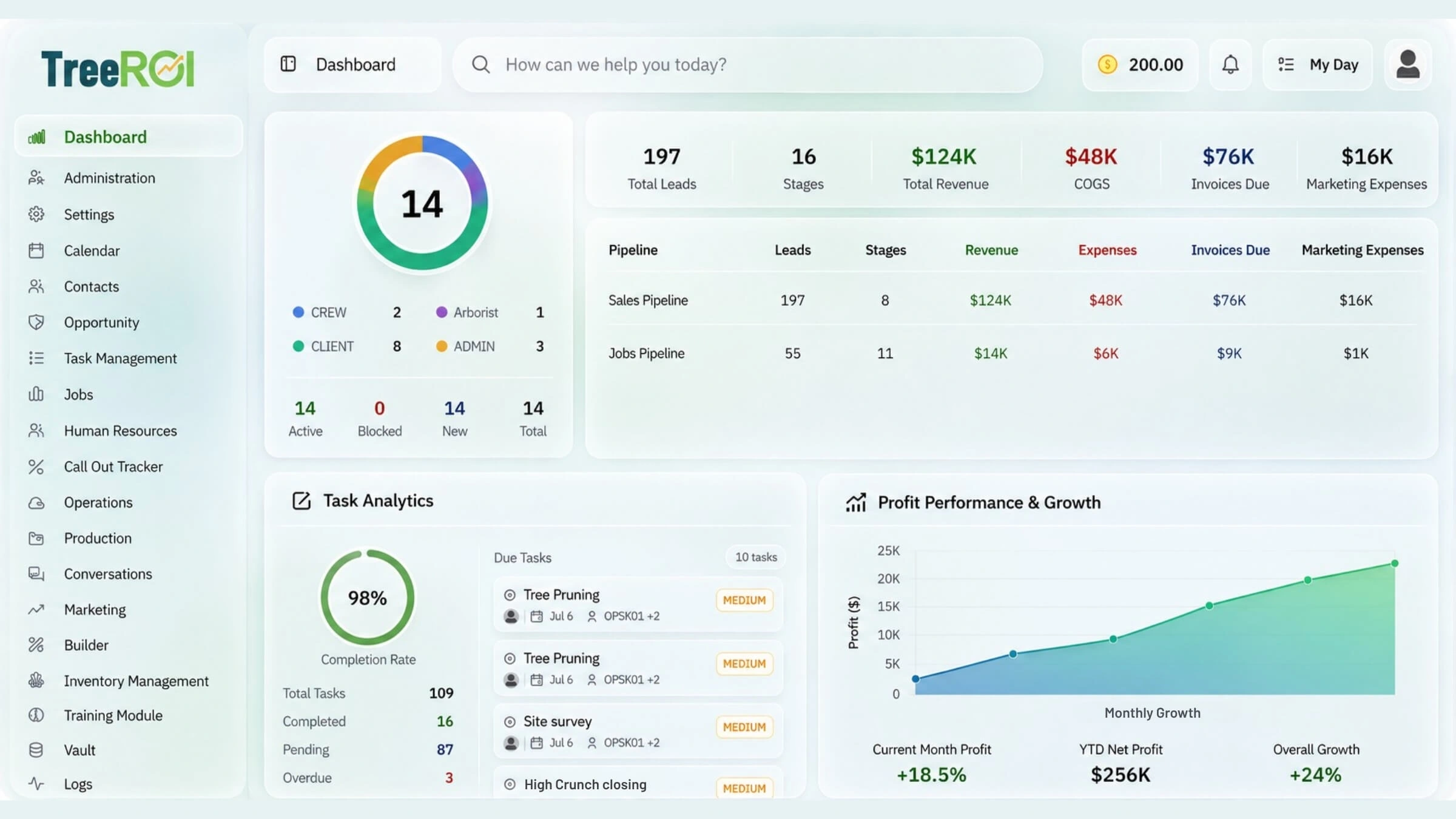
Task: Click the Pending count 87
Action: pos(445,749)
